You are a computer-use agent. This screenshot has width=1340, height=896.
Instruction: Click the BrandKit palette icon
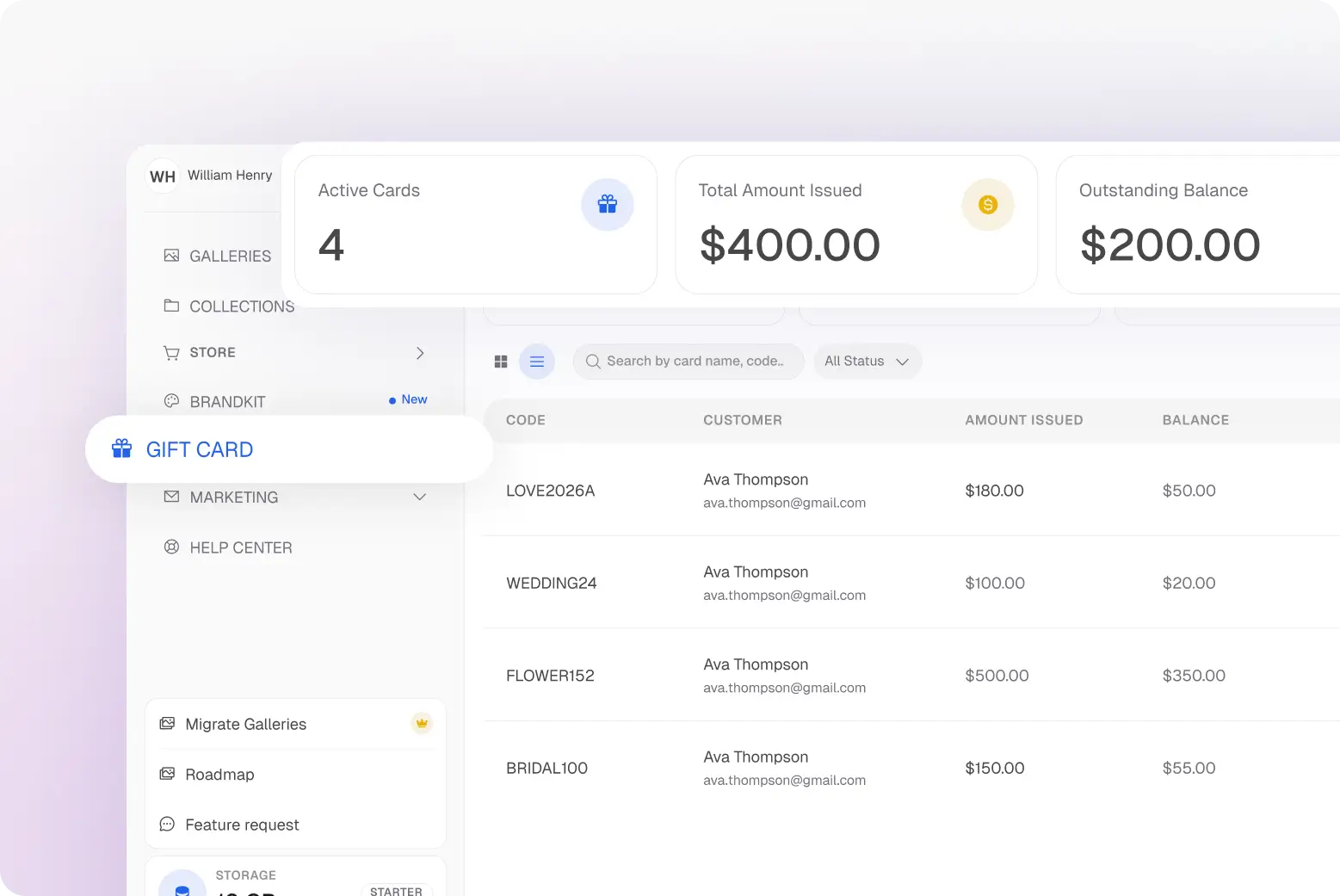171,401
